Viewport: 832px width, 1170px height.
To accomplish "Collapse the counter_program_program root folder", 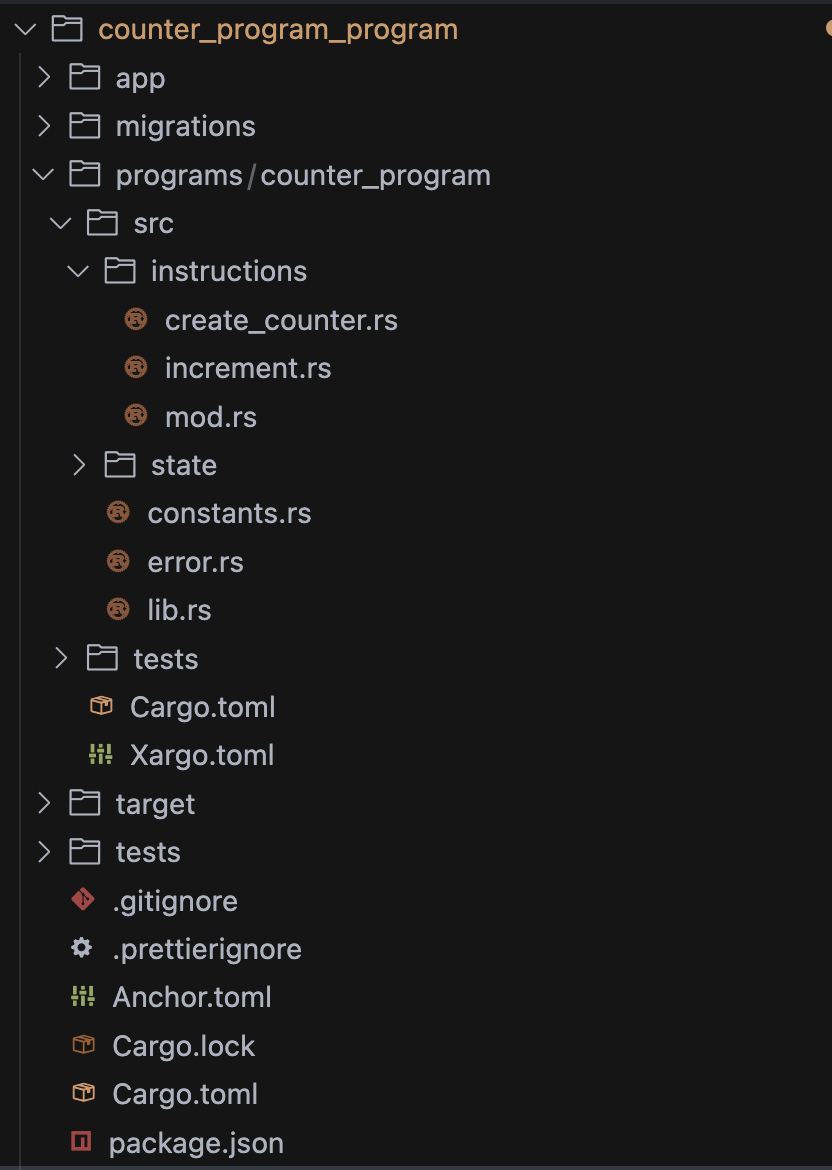I will [25, 29].
